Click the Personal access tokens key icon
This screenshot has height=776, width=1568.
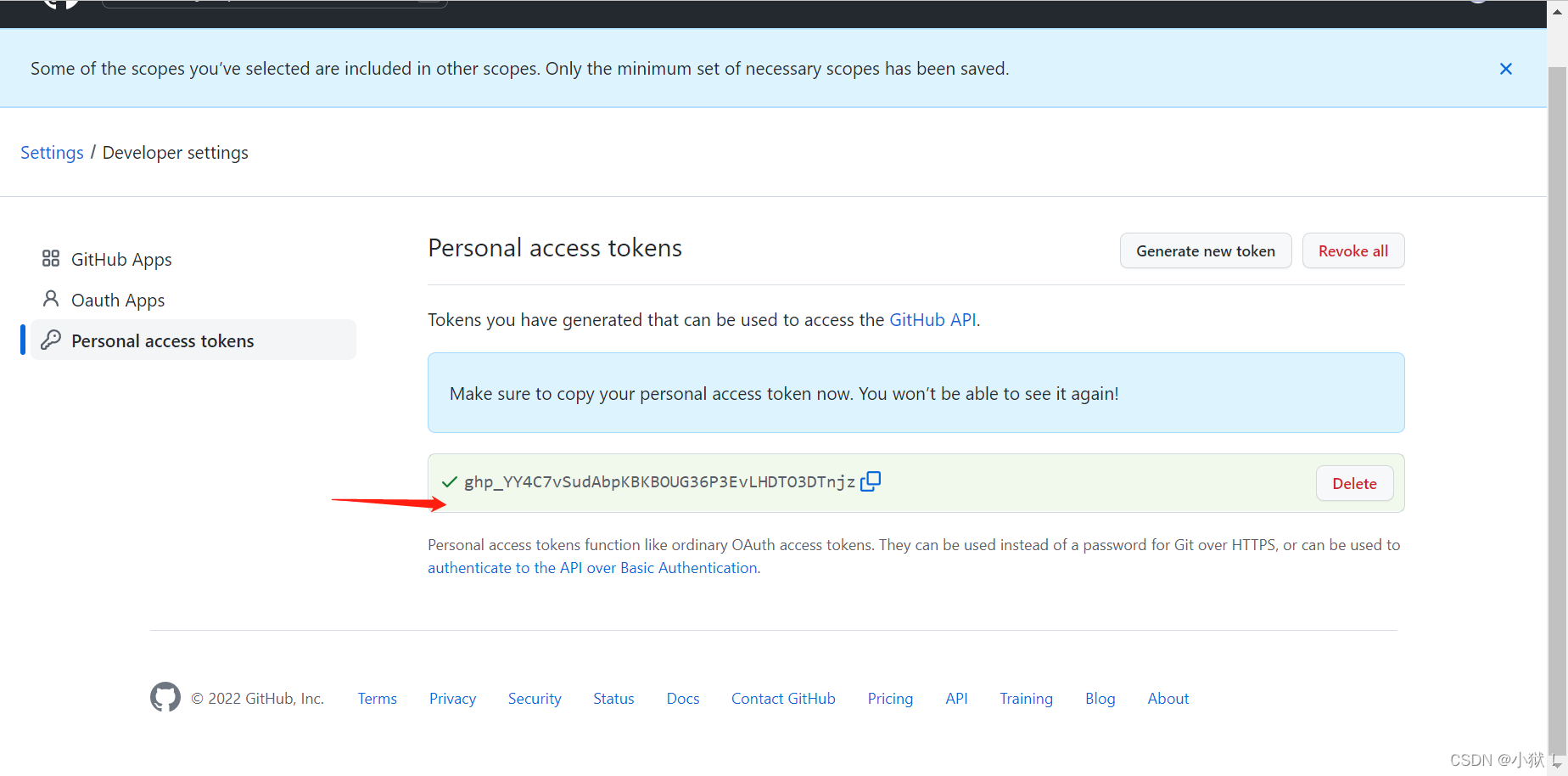coord(51,340)
